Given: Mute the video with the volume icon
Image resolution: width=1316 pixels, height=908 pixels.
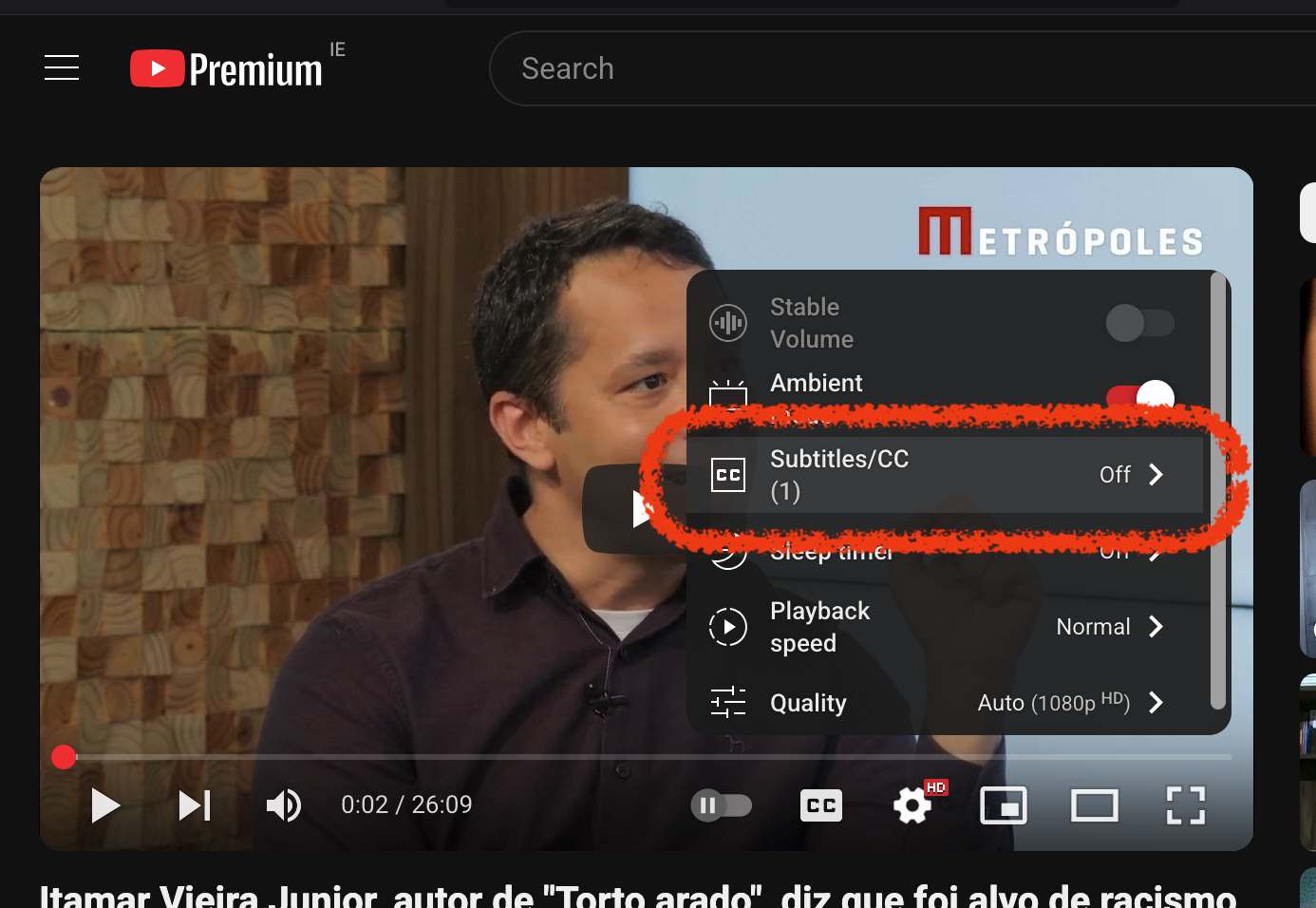Looking at the screenshot, I should [x=283, y=804].
